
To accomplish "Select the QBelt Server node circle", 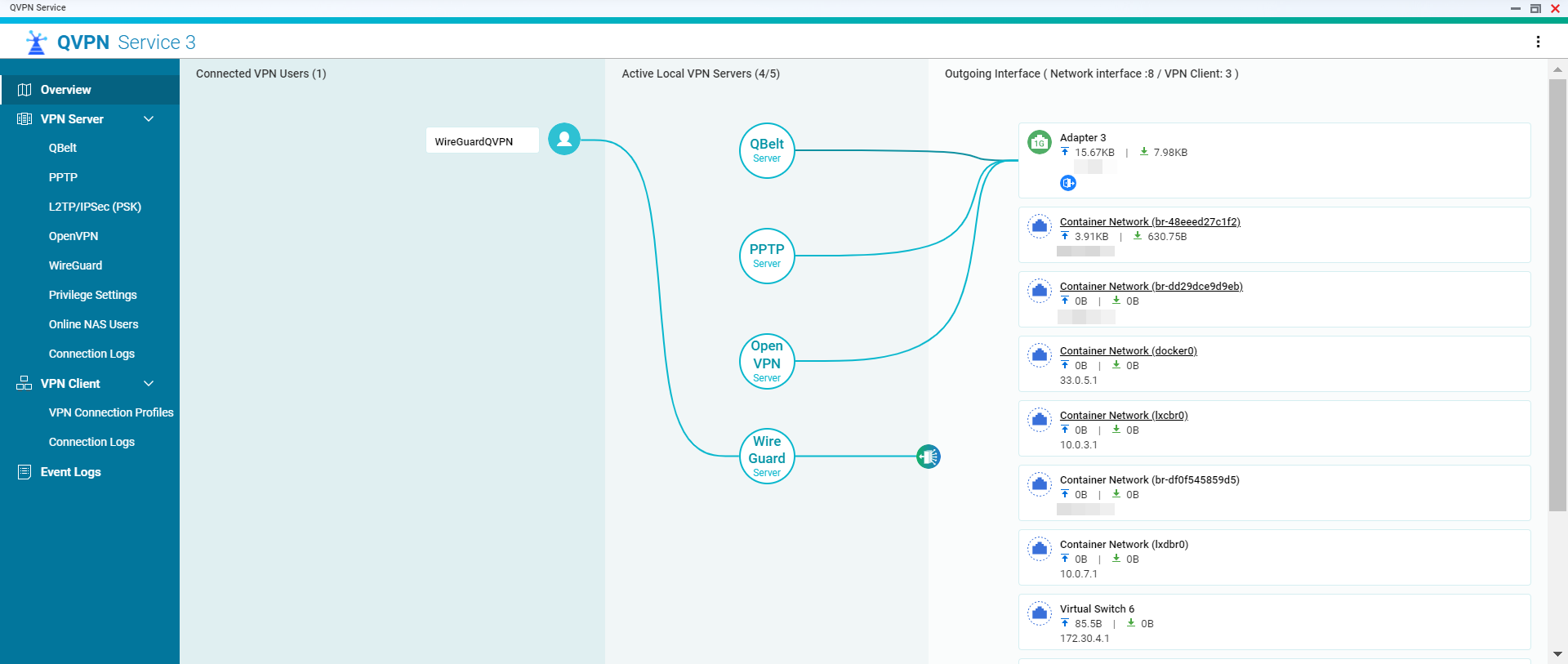I will (766, 150).
